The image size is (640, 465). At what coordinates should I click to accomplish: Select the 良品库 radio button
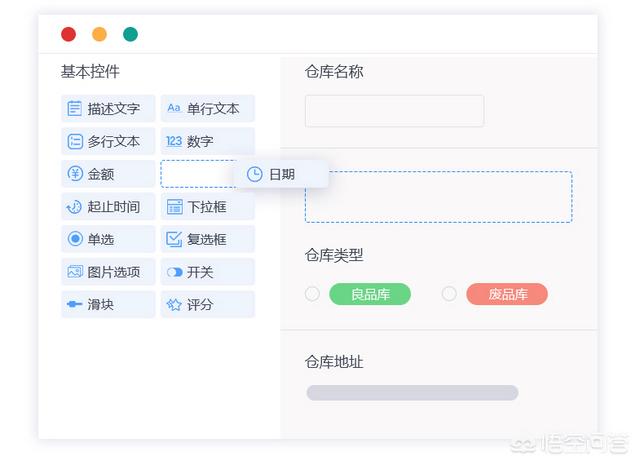coord(312,294)
